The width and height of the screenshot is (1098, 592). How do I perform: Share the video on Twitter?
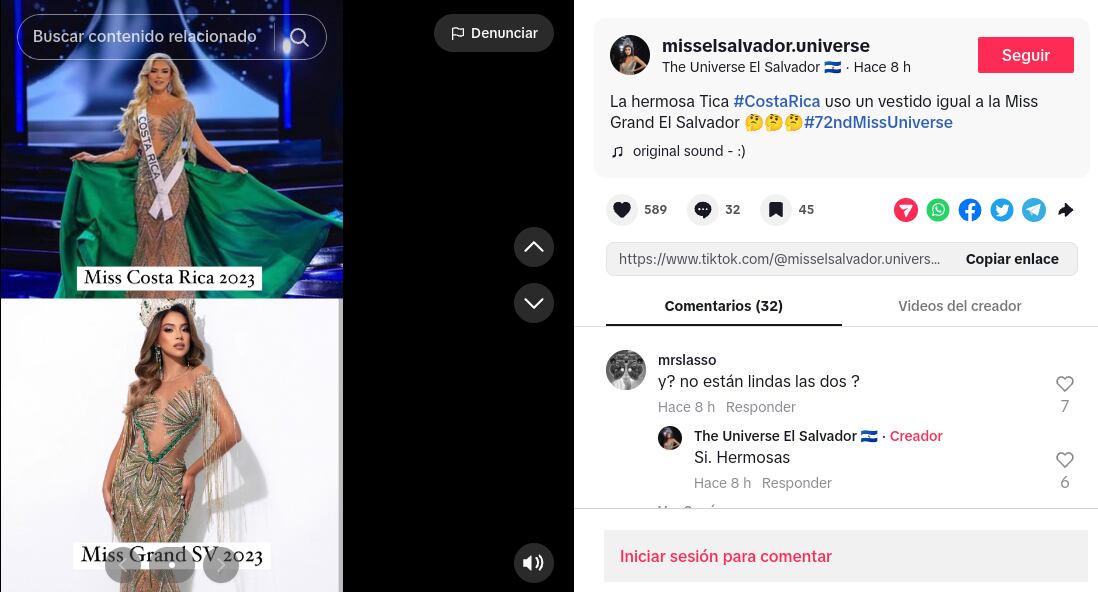[1002, 209]
